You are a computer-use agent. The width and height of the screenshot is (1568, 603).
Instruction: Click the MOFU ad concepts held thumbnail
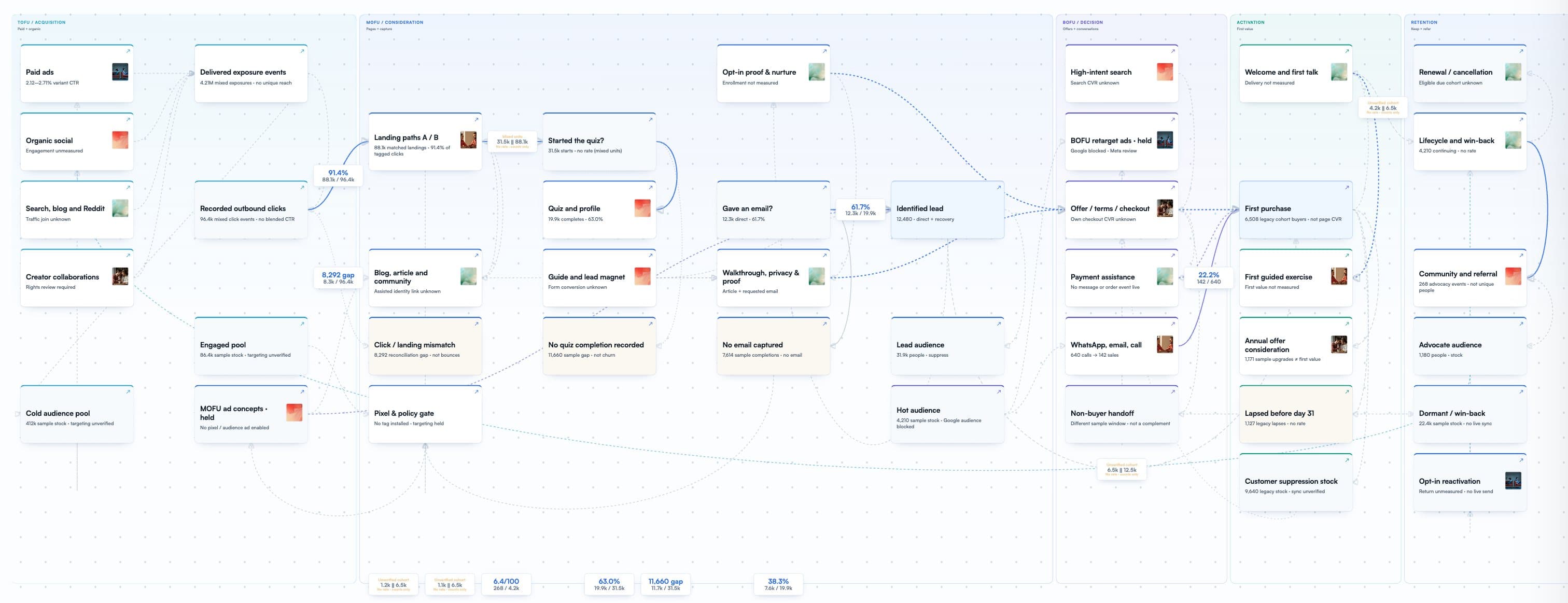click(294, 413)
